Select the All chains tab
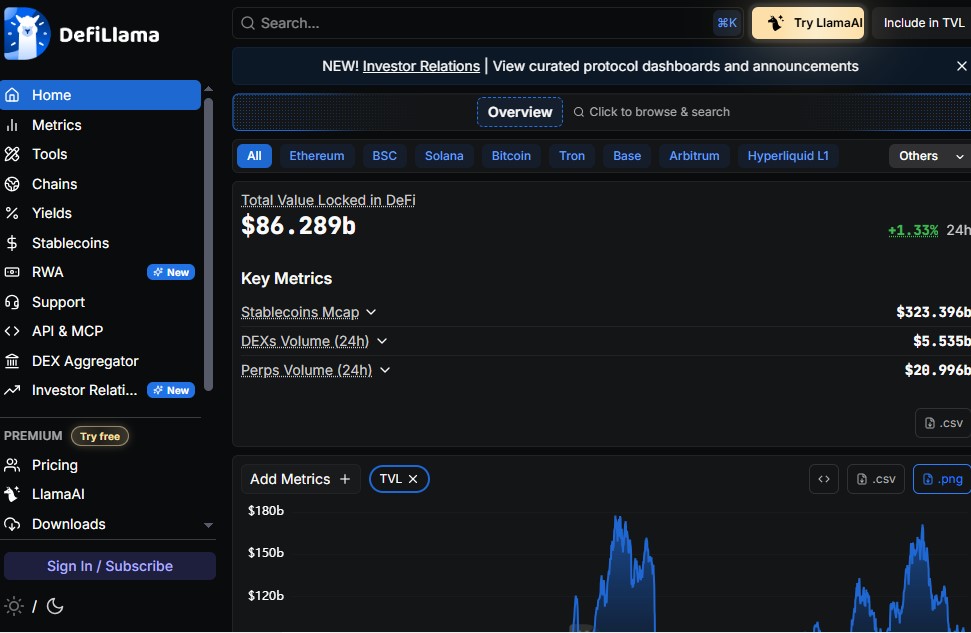This screenshot has height=633, width=971. pyautogui.click(x=254, y=156)
